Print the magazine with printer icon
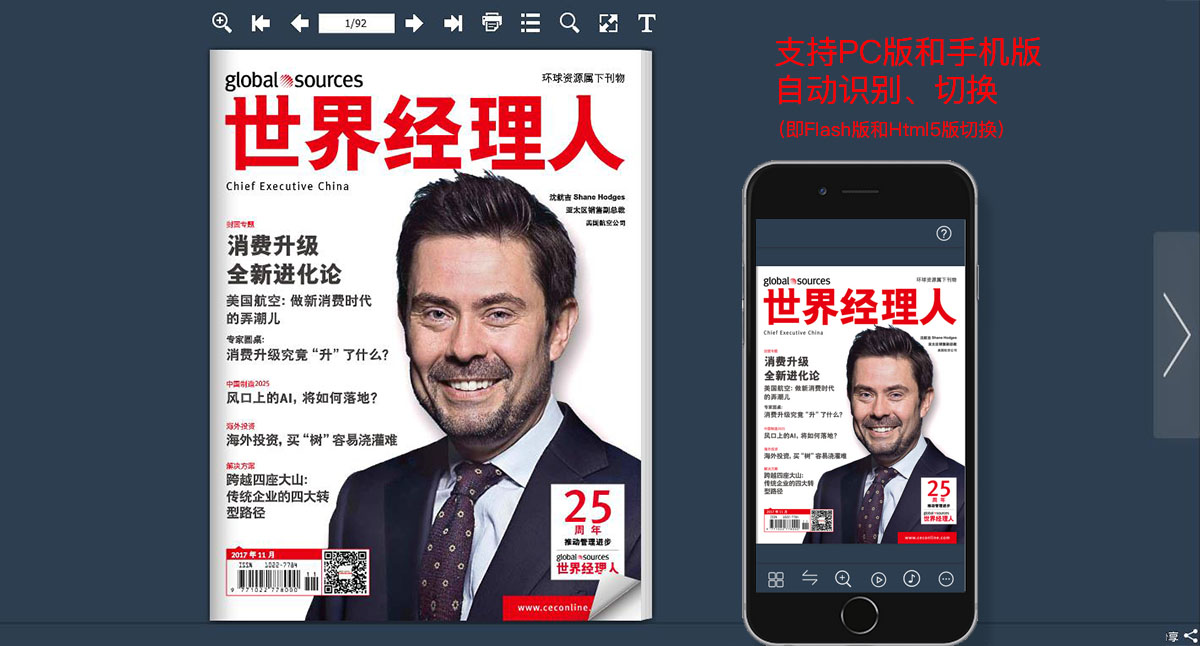This screenshot has width=1200, height=646. click(492, 23)
